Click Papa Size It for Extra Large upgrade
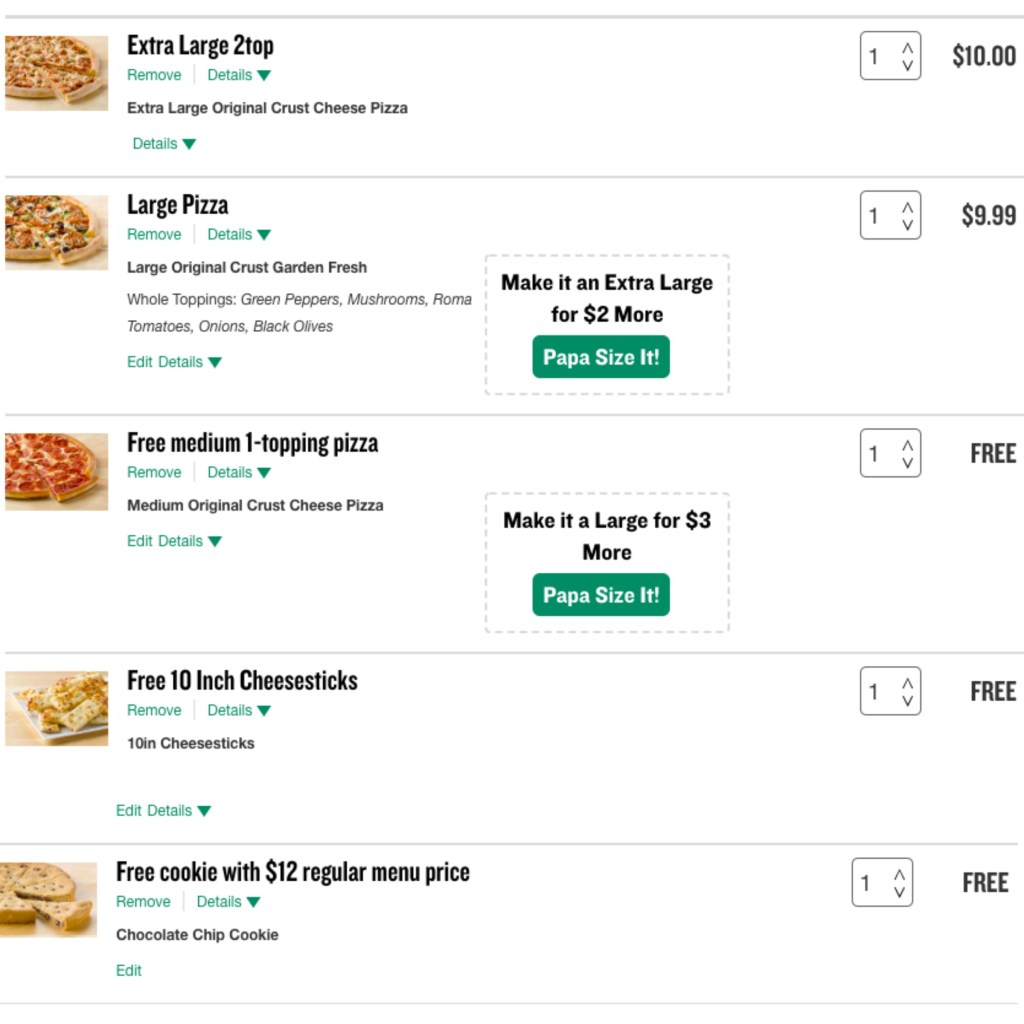 pyautogui.click(x=601, y=357)
